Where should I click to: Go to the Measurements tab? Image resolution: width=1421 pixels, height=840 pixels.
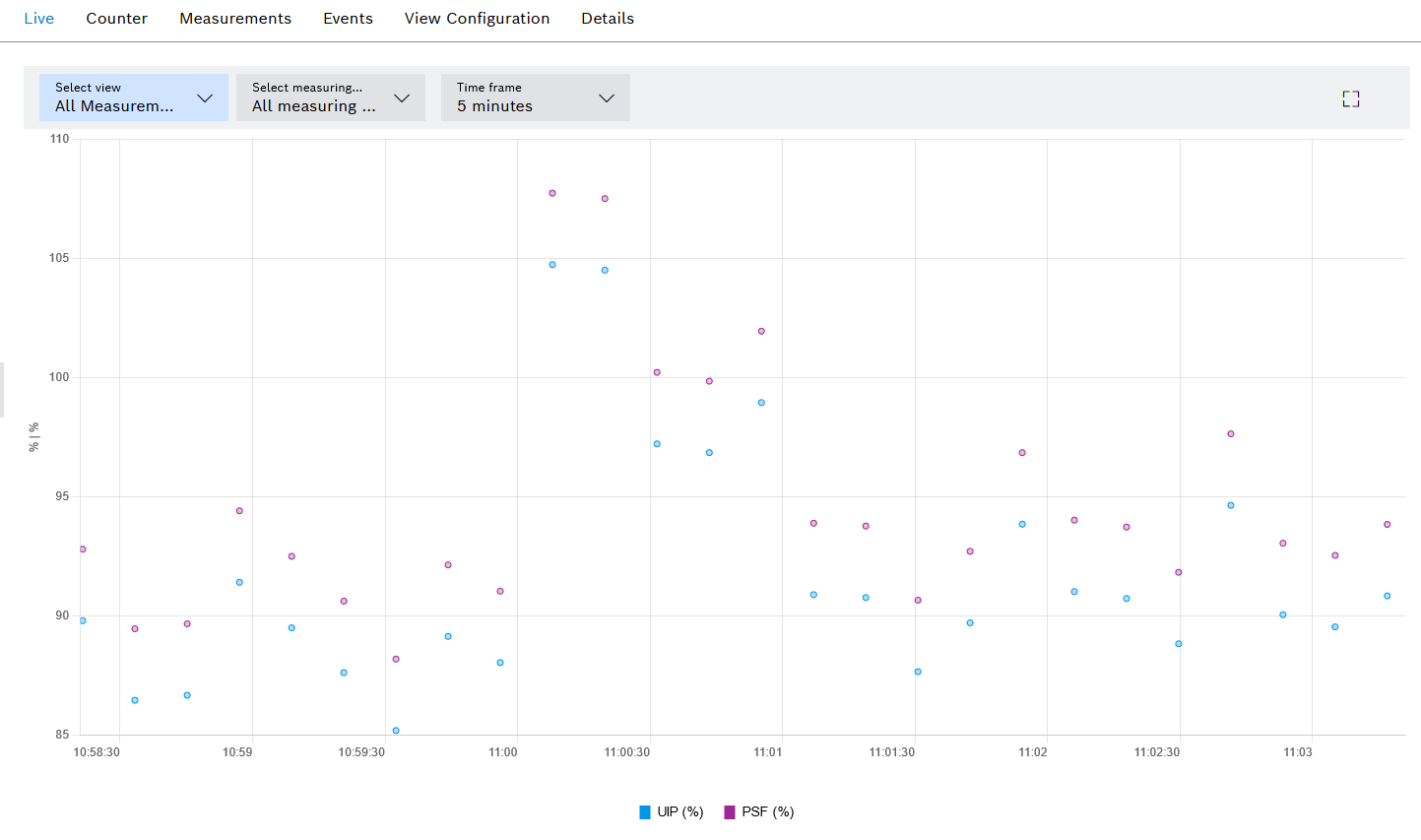click(235, 19)
